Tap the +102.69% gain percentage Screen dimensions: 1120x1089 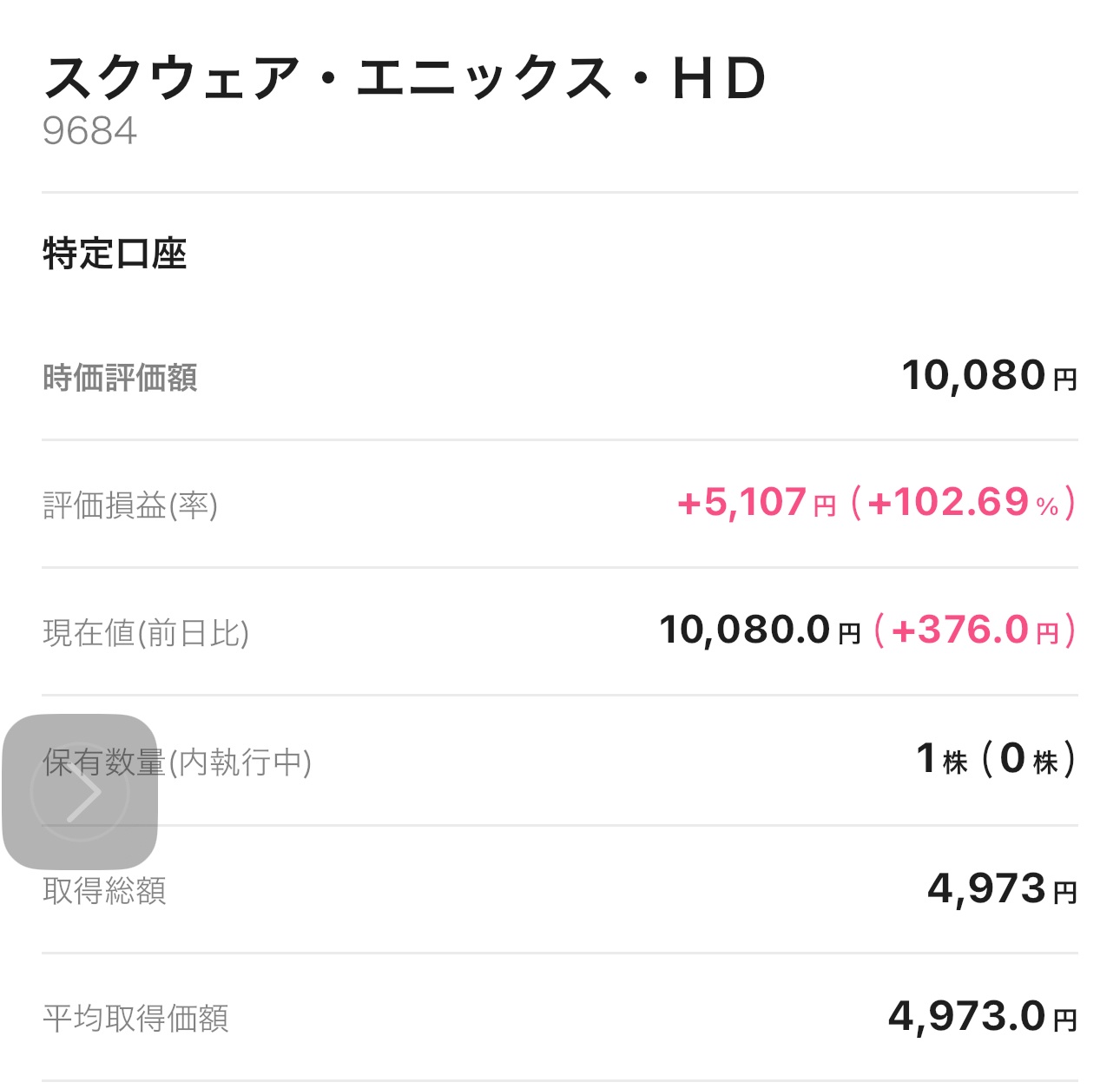pos(964,503)
